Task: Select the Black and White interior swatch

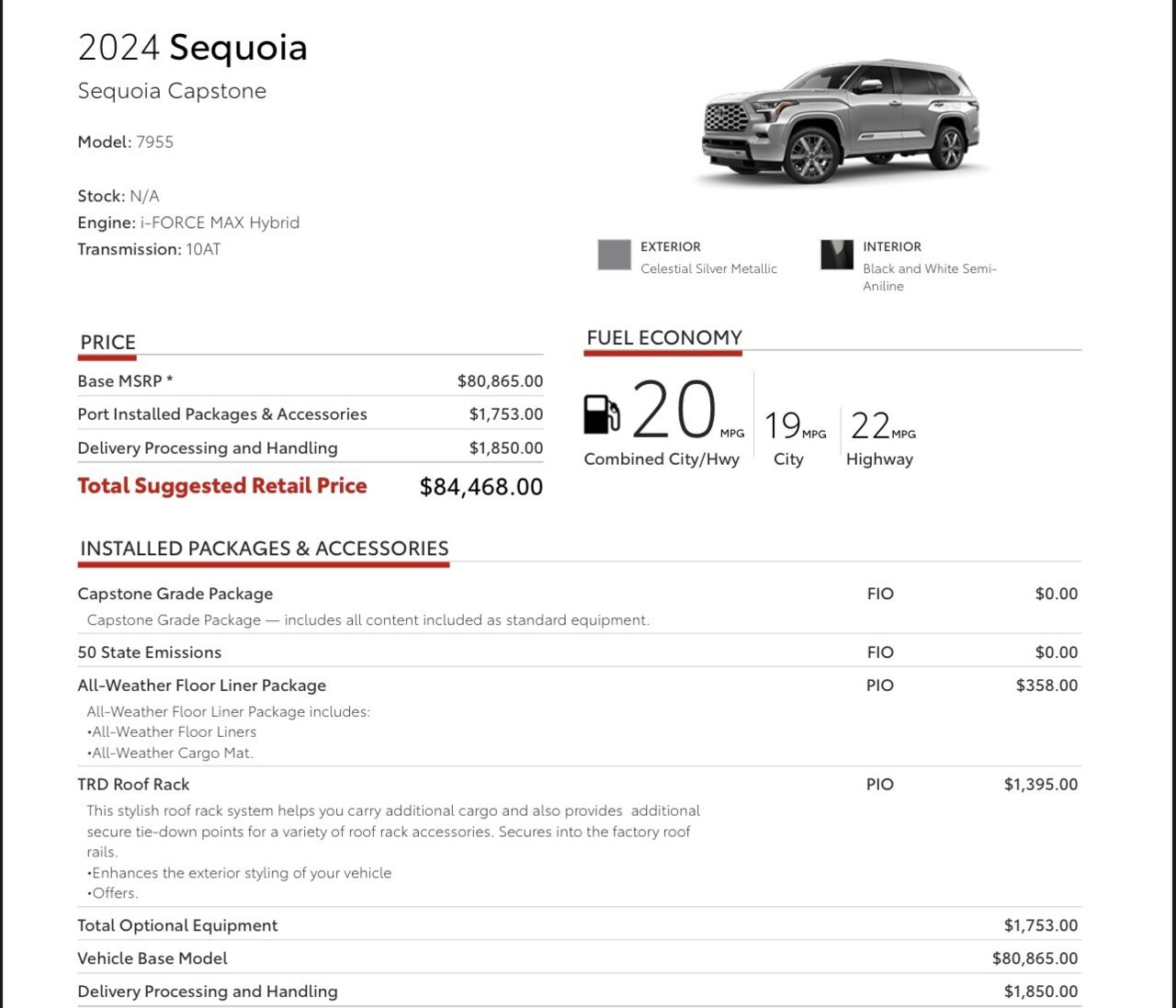Action: tap(836, 255)
